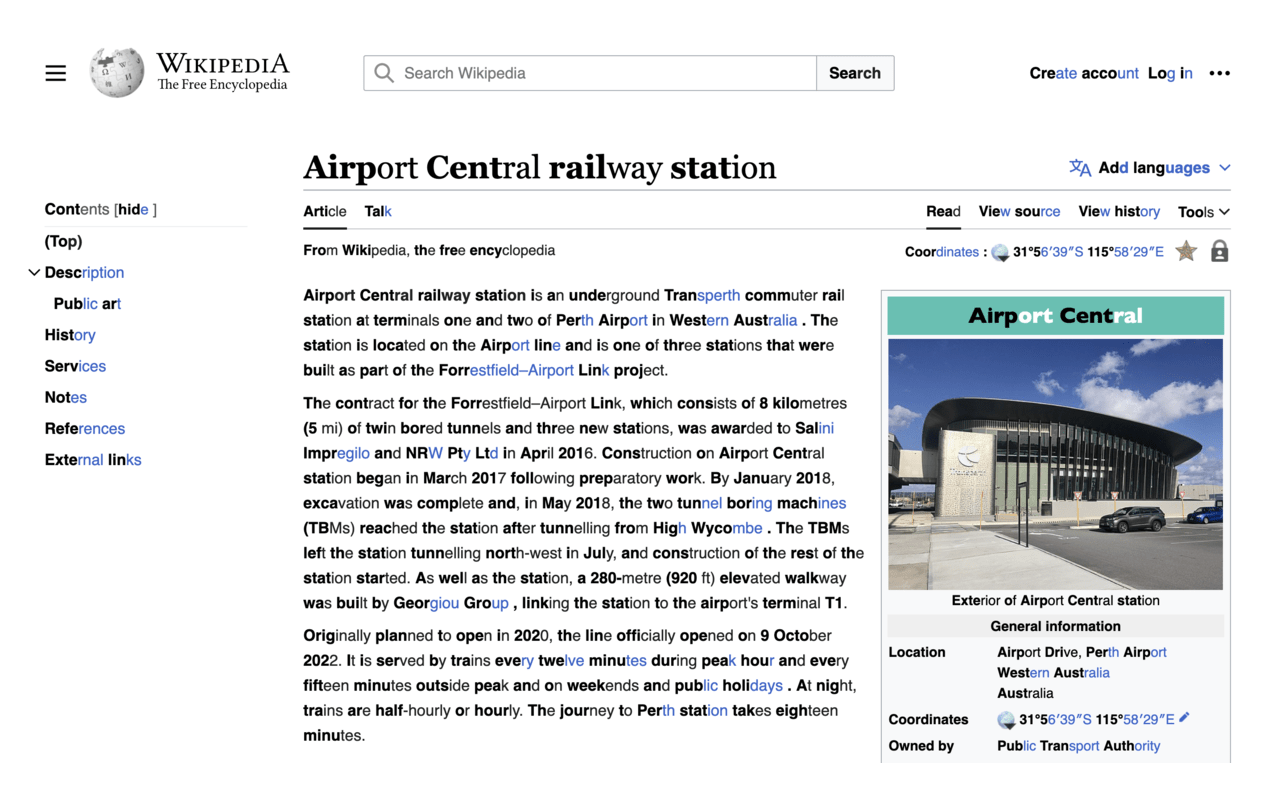Screen dimensions: 1280x800
Task: Click the globe icon in infobox coordinates
Action: (x=1006, y=719)
